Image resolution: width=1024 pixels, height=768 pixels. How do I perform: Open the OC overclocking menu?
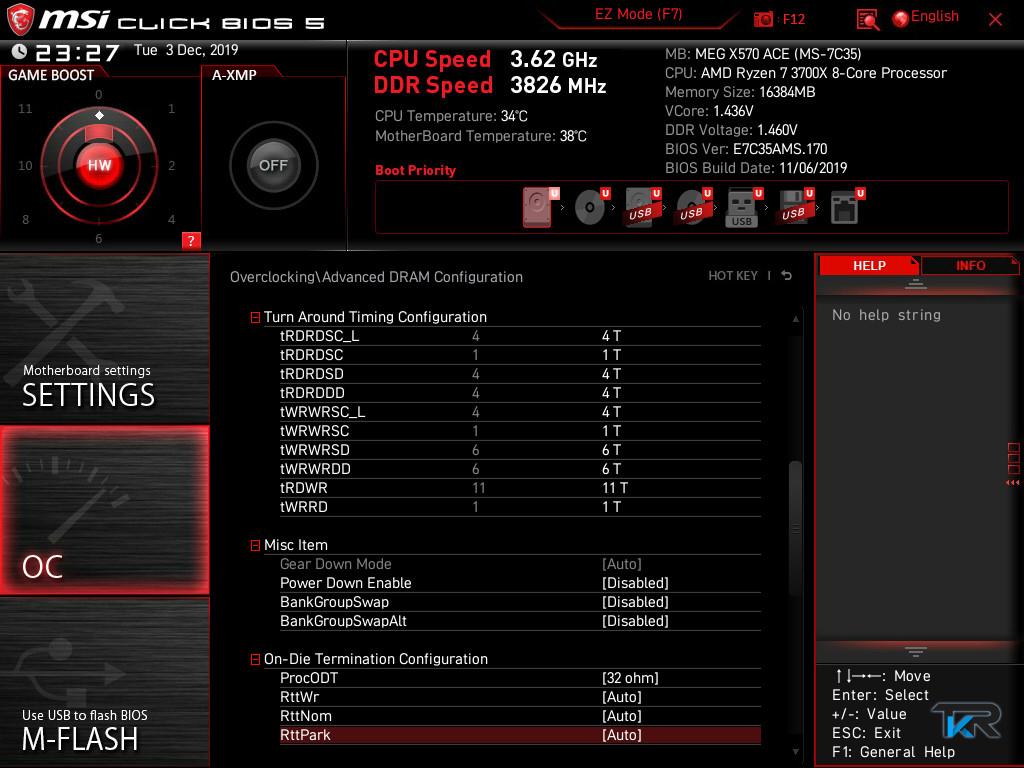(104, 510)
